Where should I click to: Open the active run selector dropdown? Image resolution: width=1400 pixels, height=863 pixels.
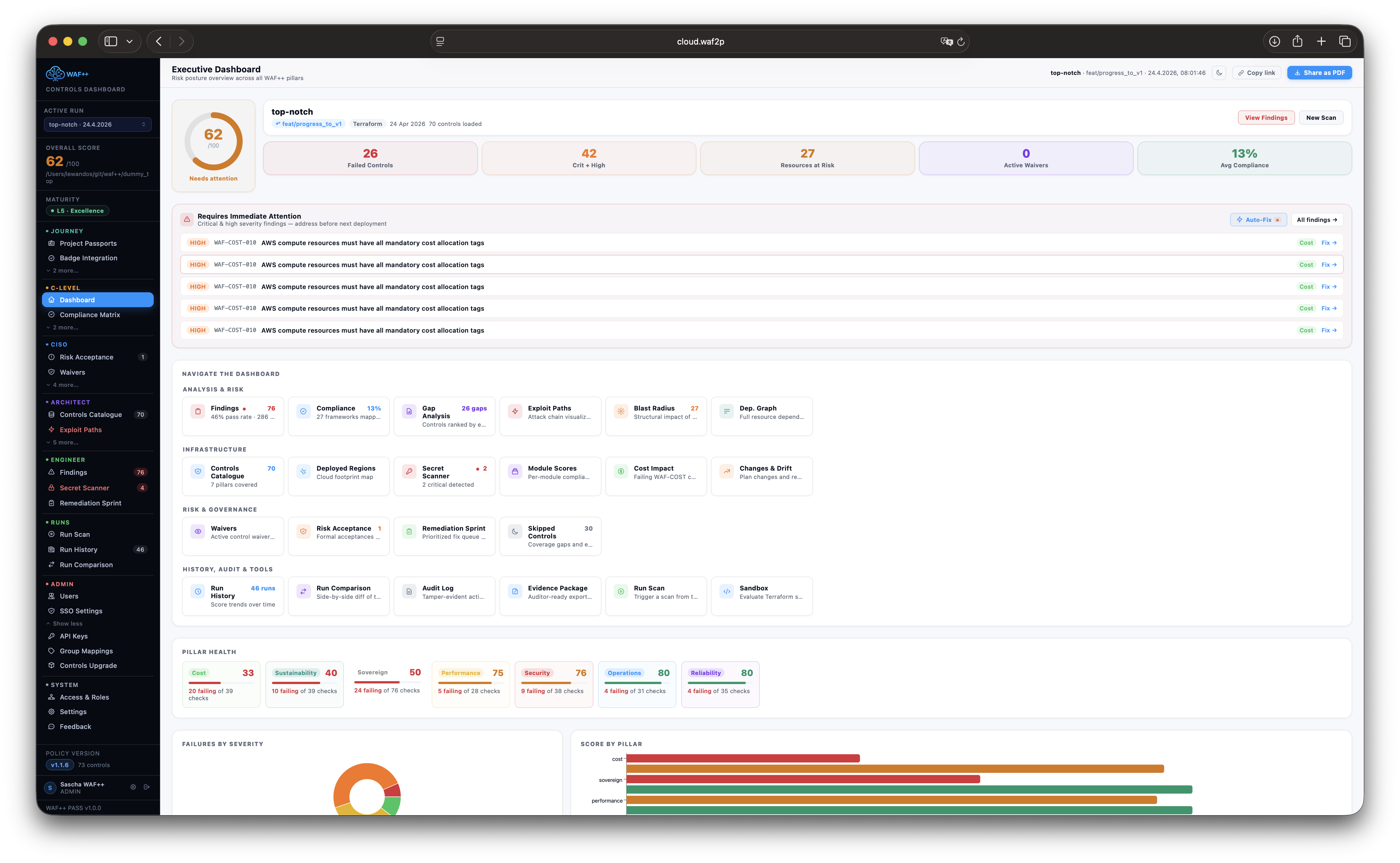[x=98, y=124]
